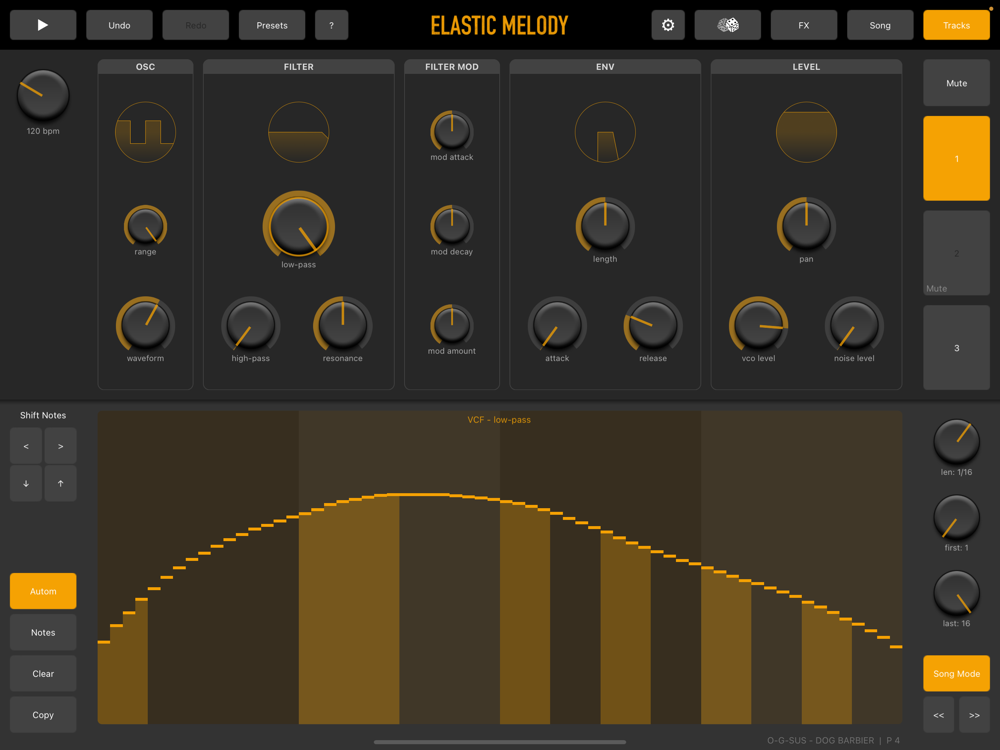The height and width of the screenshot is (750, 1000).
Task: Click the FILTER section header
Action: 298,66
